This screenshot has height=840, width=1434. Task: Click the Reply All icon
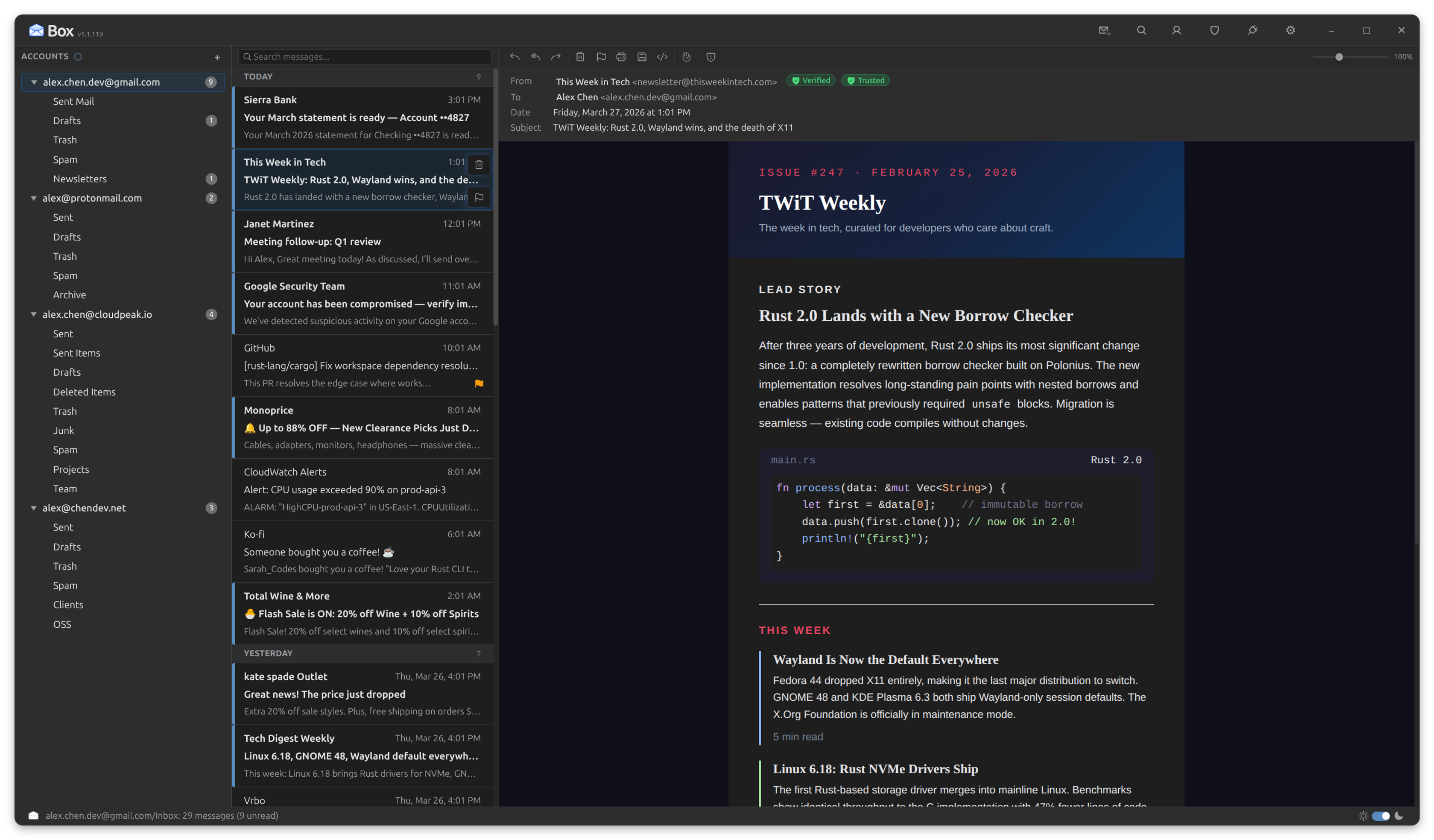pyautogui.click(x=535, y=57)
